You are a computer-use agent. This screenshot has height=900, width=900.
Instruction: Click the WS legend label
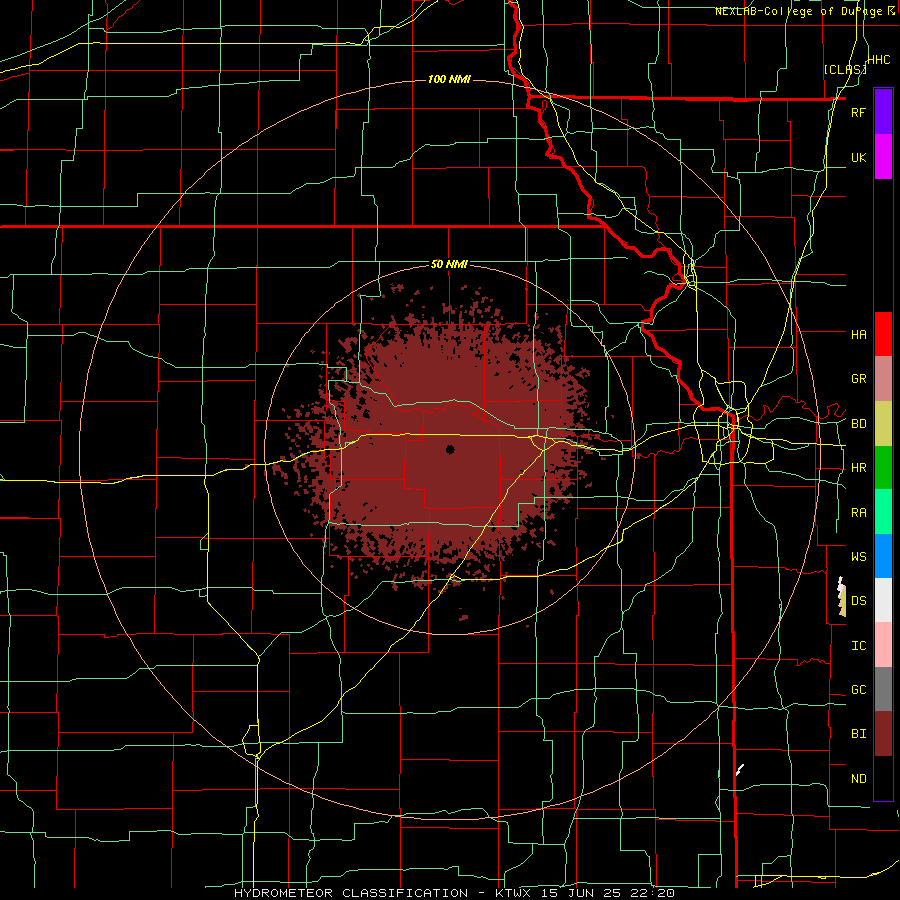[858, 556]
